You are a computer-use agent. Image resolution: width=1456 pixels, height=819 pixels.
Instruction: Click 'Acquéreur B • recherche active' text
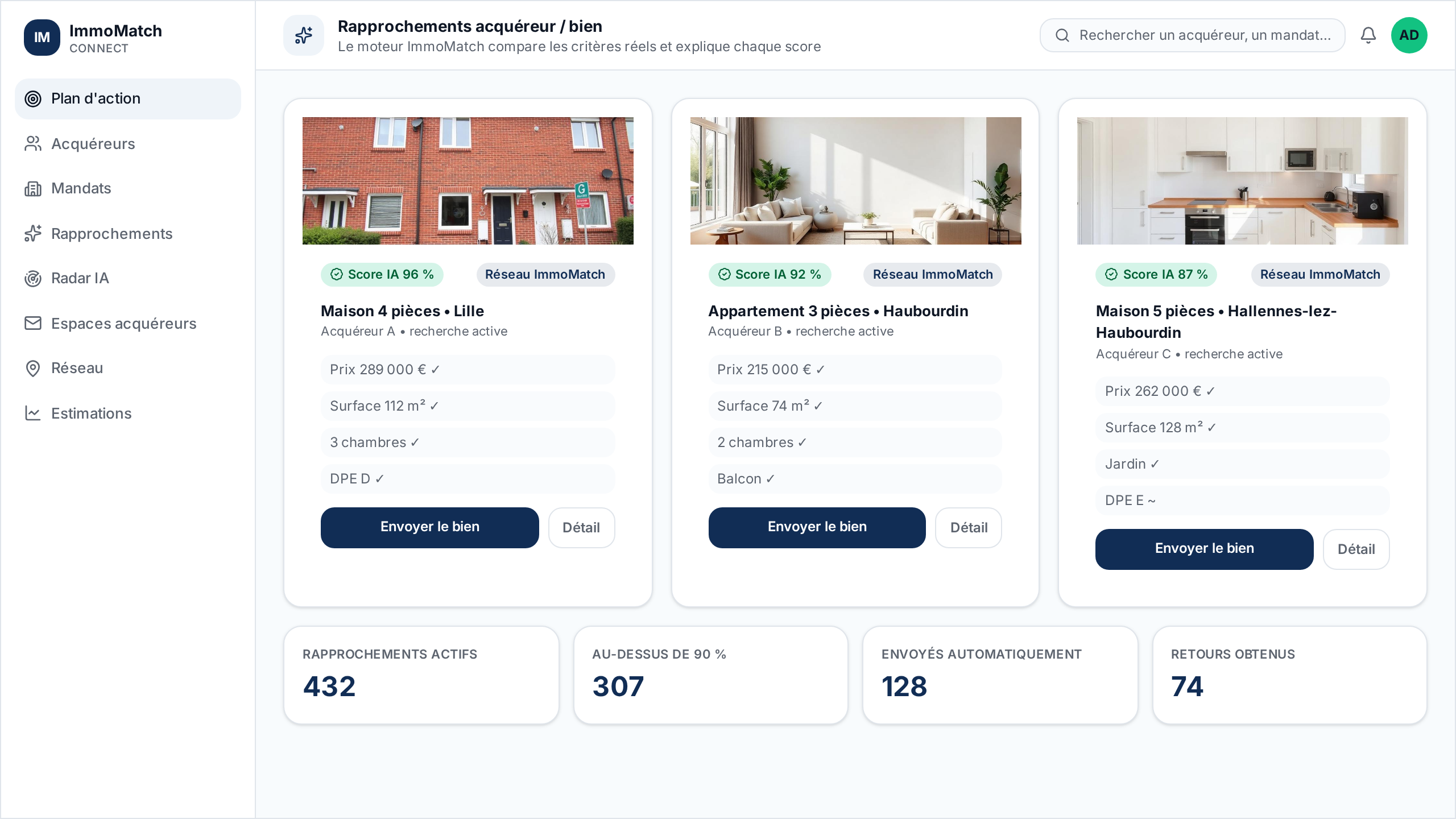tap(801, 332)
